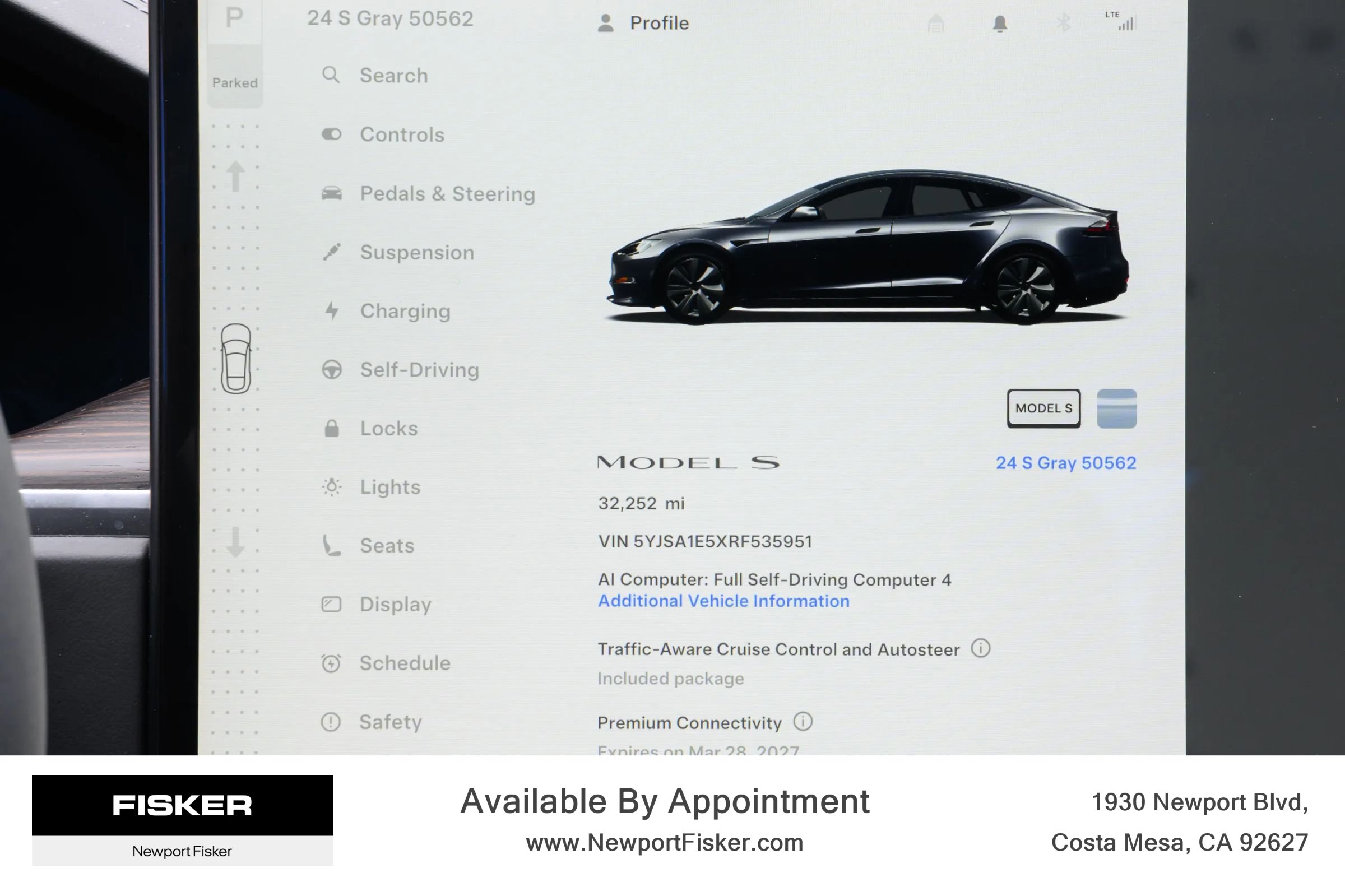Tap the VIN 5YJSA1E5XRF535951 text
This screenshot has width=1345, height=896.
705,541
